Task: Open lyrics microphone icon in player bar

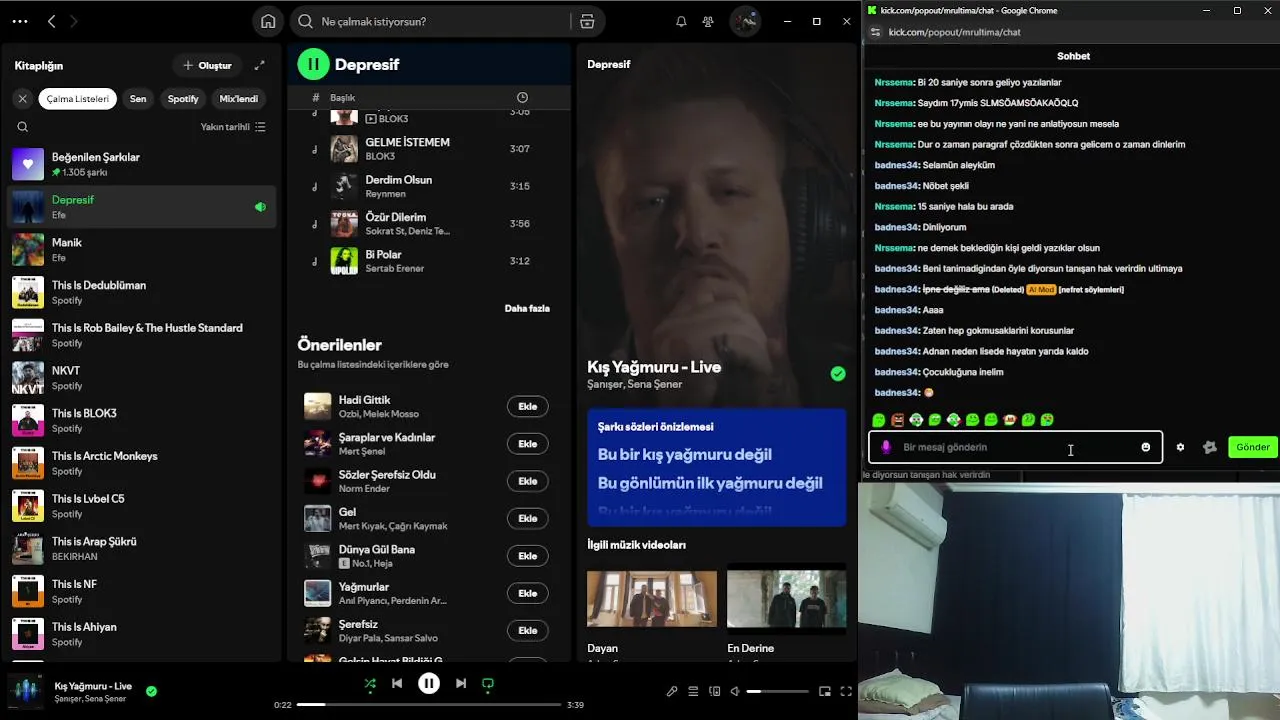Action: click(x=672, y=691)
